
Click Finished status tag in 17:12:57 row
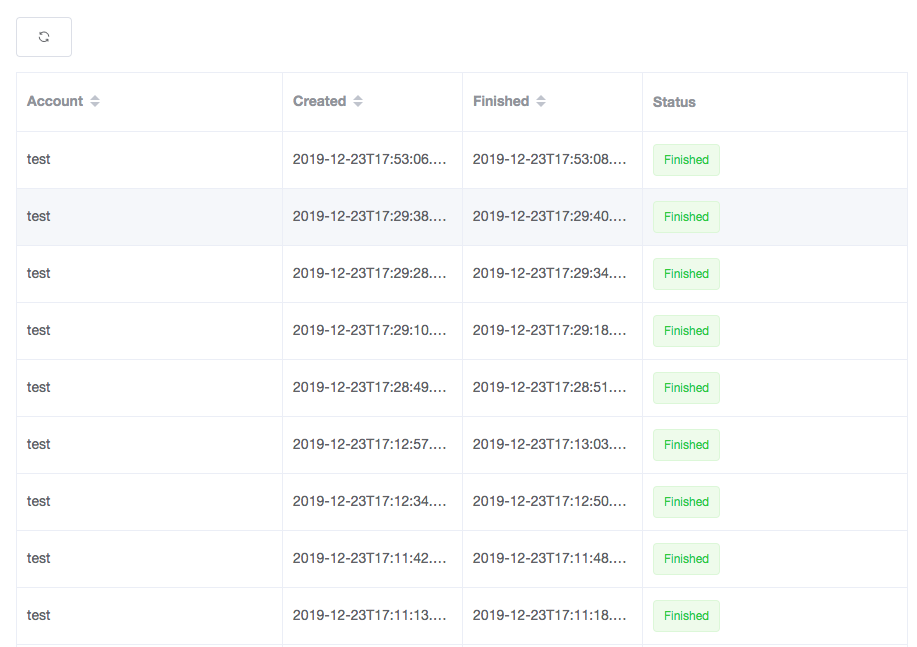[x=686, y=445]
